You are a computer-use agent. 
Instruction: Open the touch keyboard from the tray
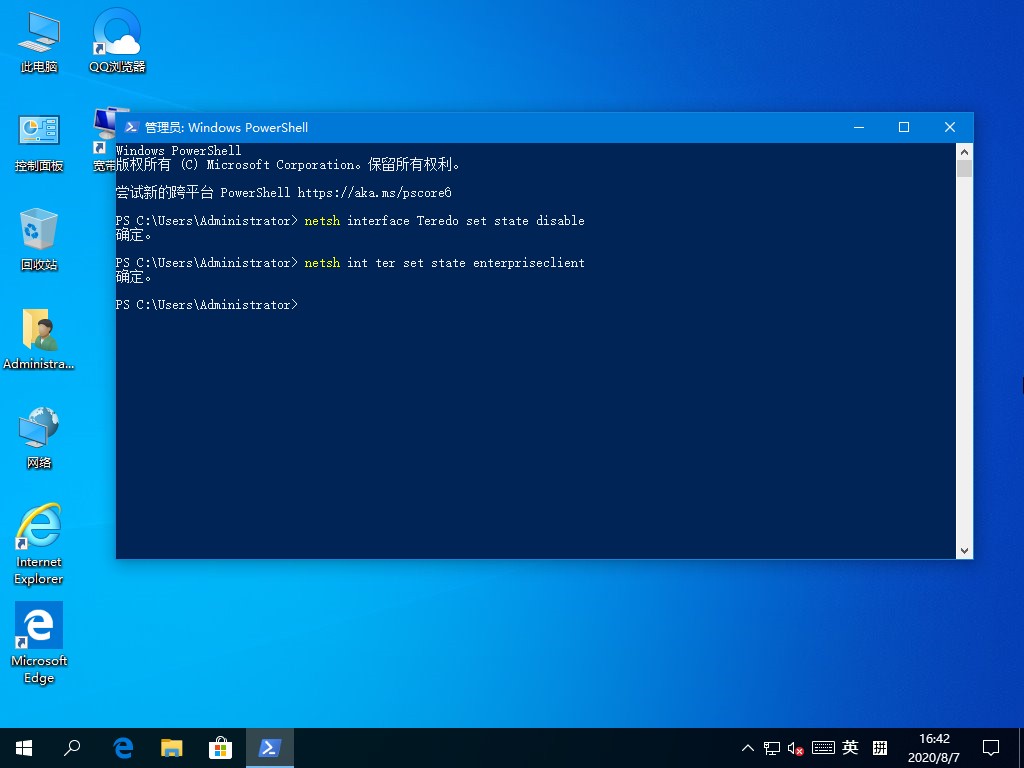coord(822,747)
